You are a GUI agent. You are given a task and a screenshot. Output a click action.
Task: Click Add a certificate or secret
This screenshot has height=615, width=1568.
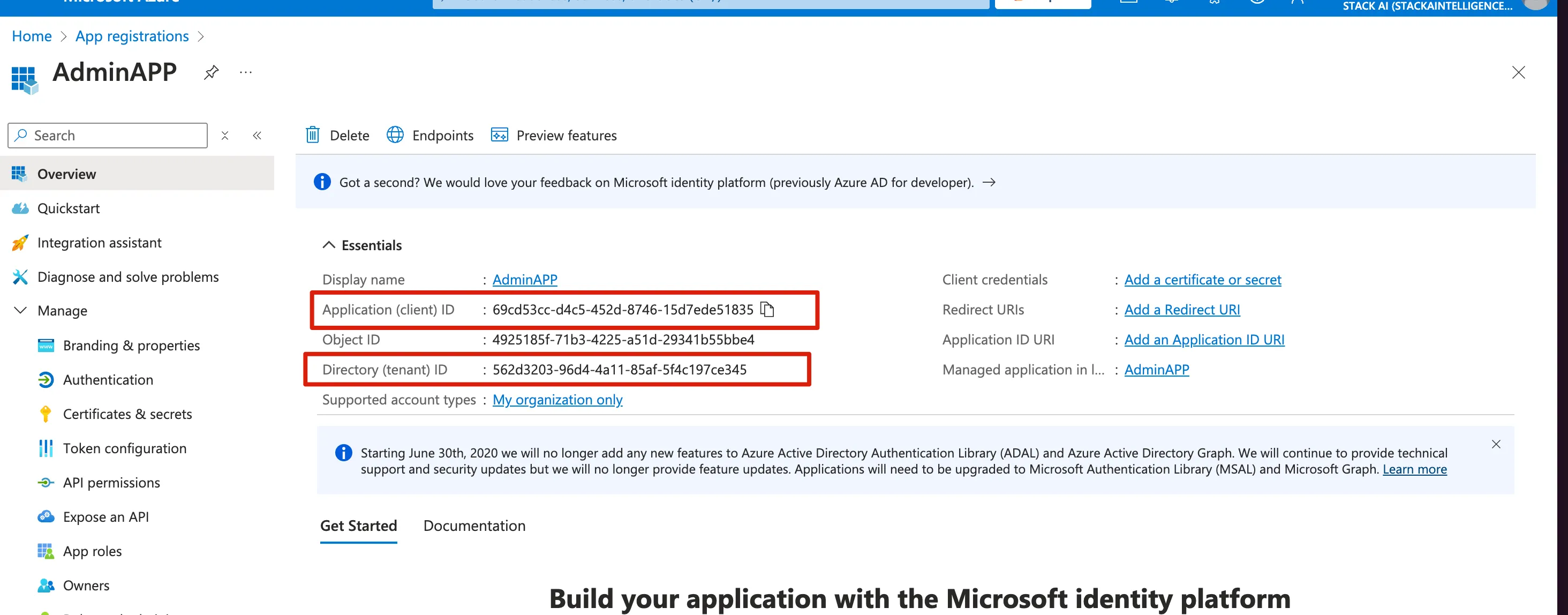coord(1202,280)
